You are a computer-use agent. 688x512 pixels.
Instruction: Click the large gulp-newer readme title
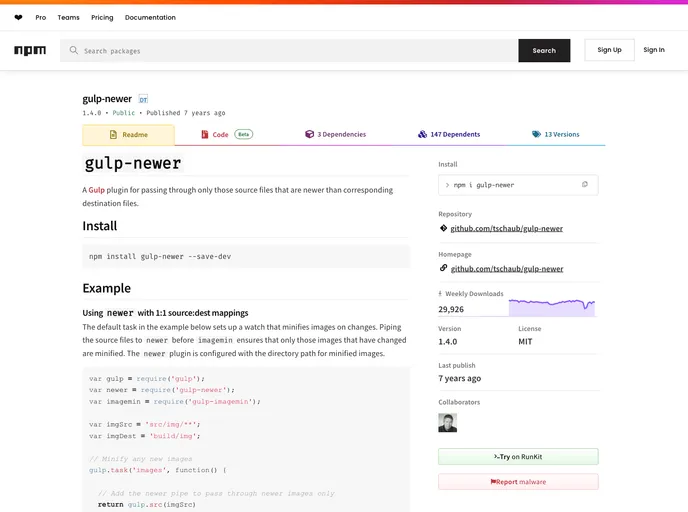(133, 163)
